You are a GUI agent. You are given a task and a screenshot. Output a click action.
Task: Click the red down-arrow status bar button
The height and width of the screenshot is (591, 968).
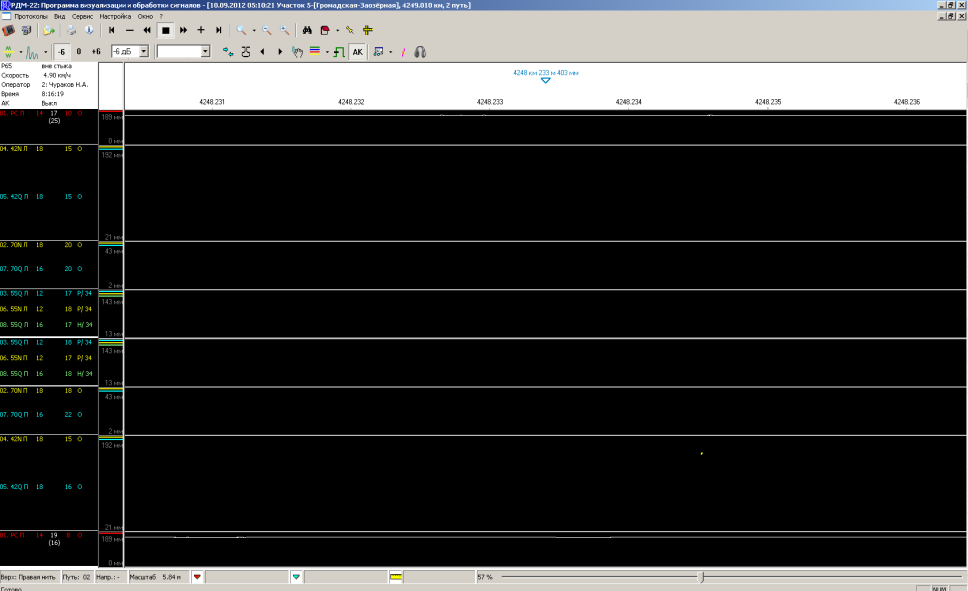197,577
